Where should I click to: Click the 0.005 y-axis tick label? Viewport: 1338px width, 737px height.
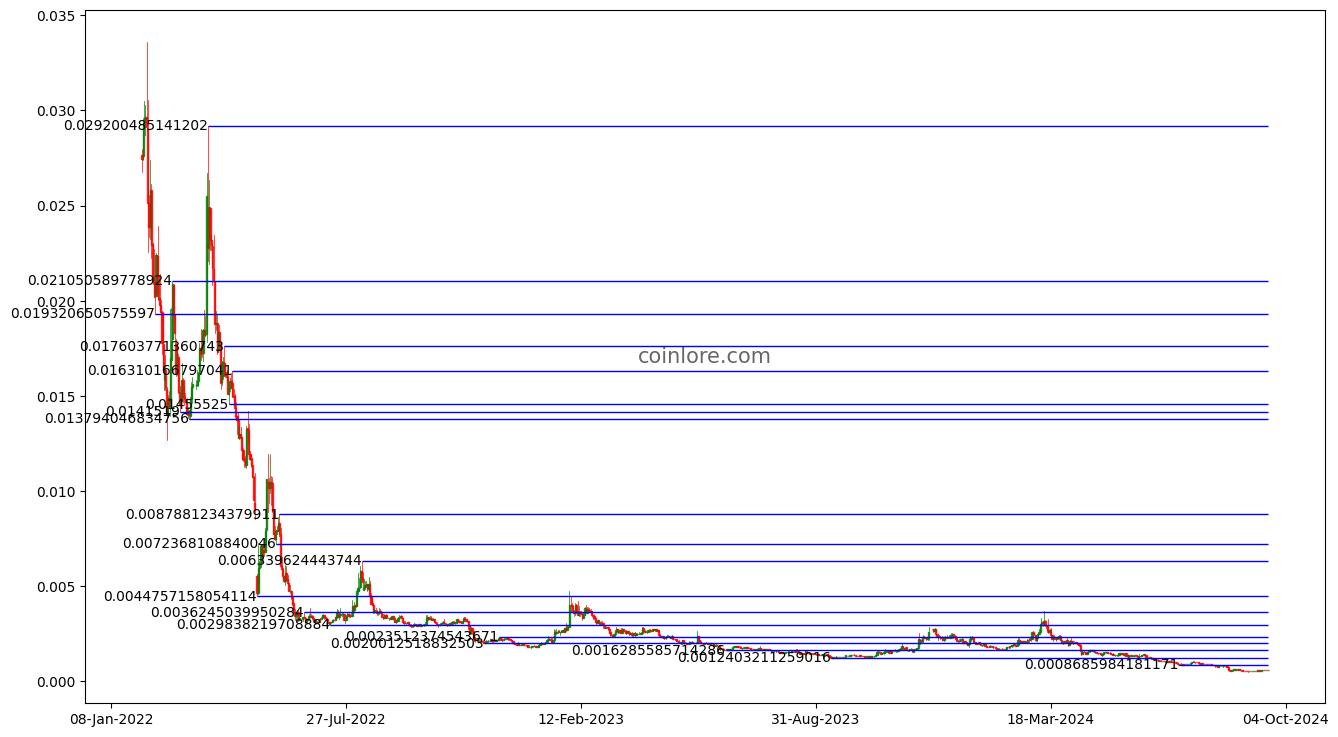56,587
